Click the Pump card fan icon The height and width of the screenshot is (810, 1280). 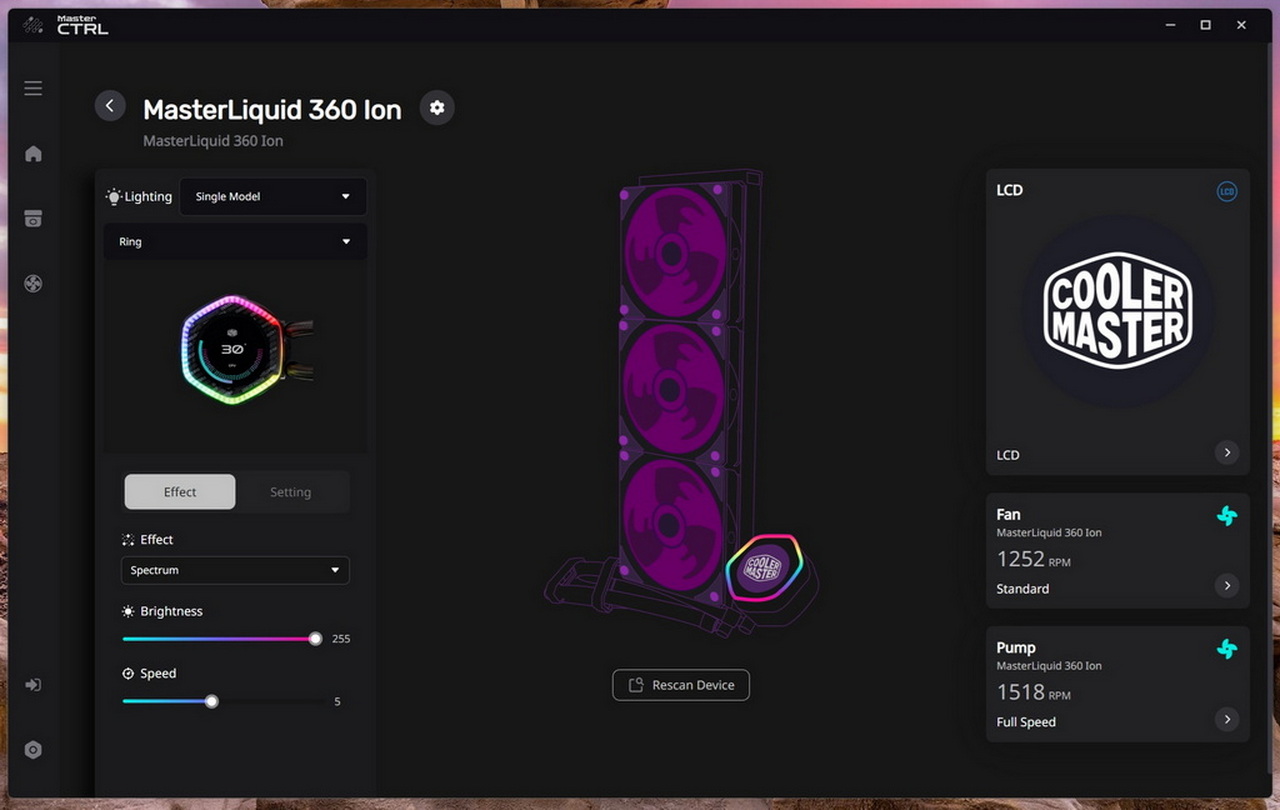(1227, 649)
